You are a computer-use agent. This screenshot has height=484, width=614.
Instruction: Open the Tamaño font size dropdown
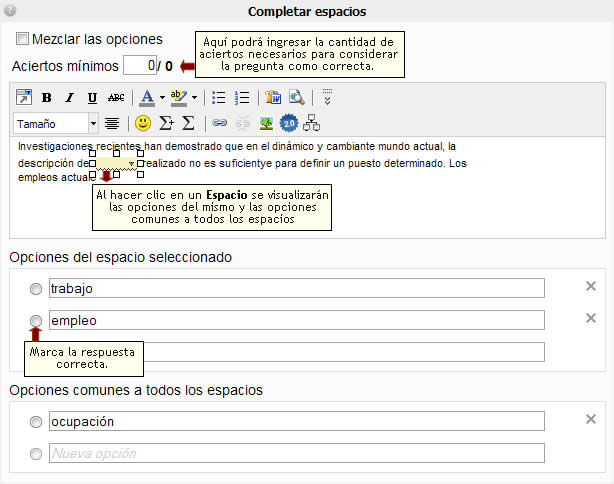coord(56,124)
